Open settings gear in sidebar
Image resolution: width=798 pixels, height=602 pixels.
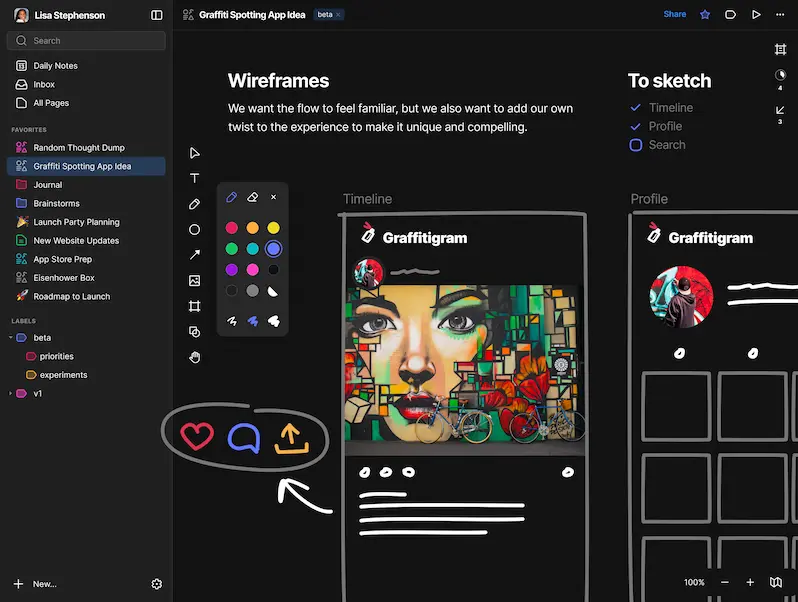pos(157,584)
